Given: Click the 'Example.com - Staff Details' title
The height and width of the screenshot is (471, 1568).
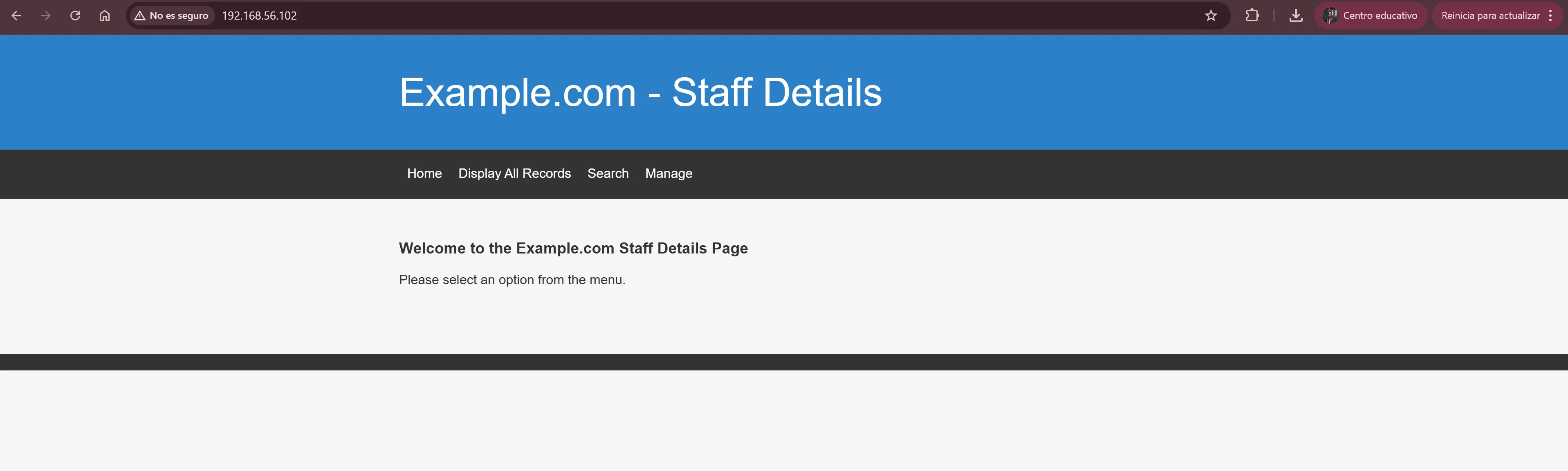Looking at the screenshot, I should click(640, 92).
